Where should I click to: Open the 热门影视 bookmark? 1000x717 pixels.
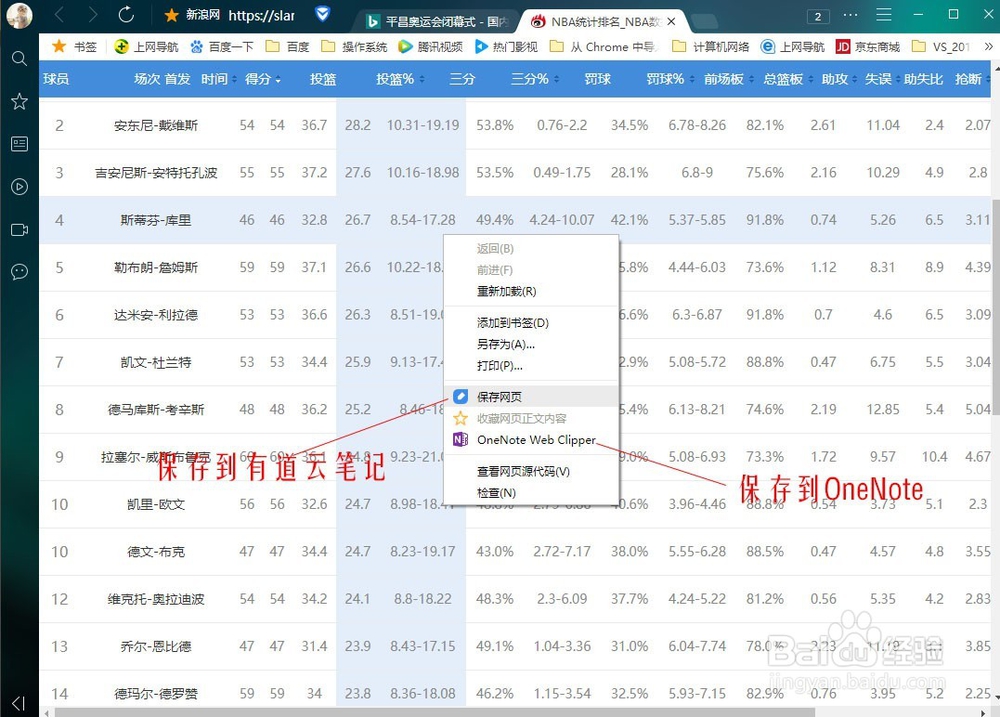point(506,47)
